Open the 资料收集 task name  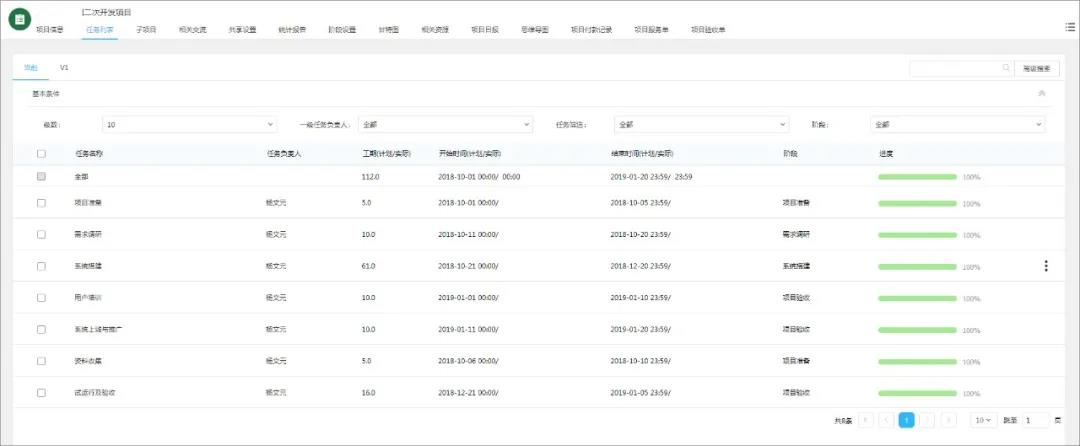88,361
